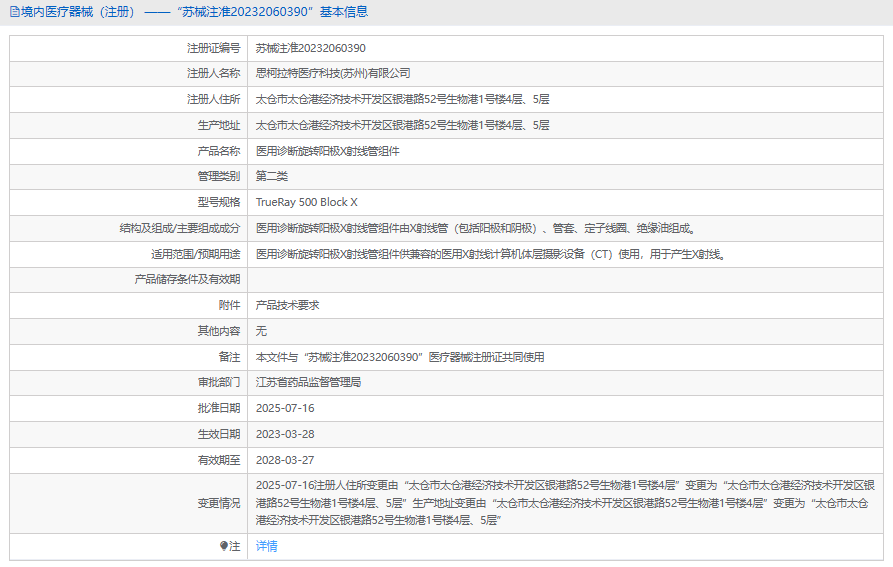The image size is (893, 567).
Task: Click the 注册证编号 label
Action: (214, 48)
